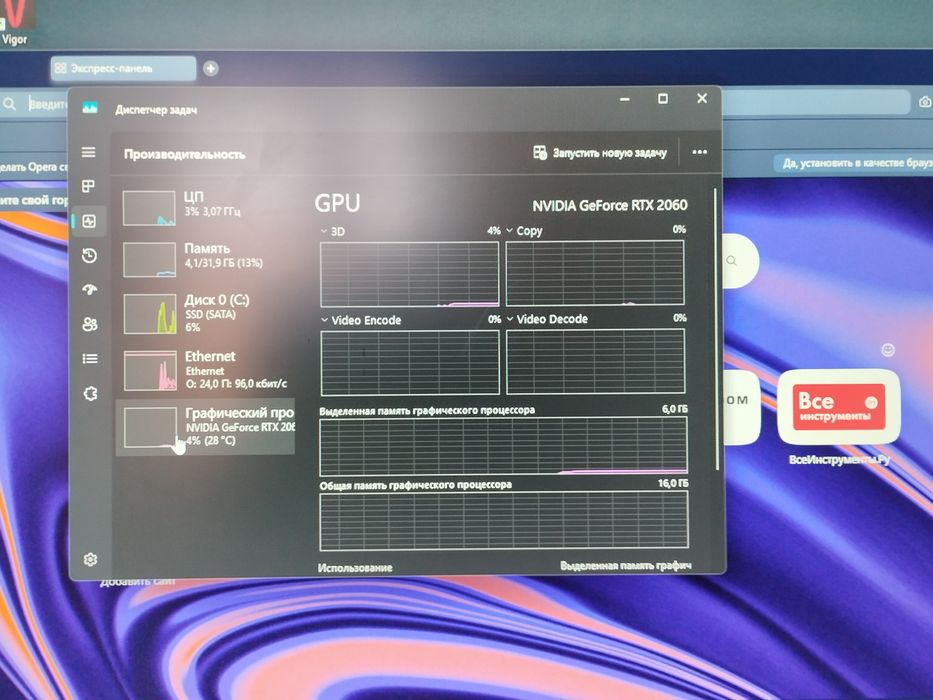Minimize the Task Manager window
Screen dimensions: 933x700
625,99
